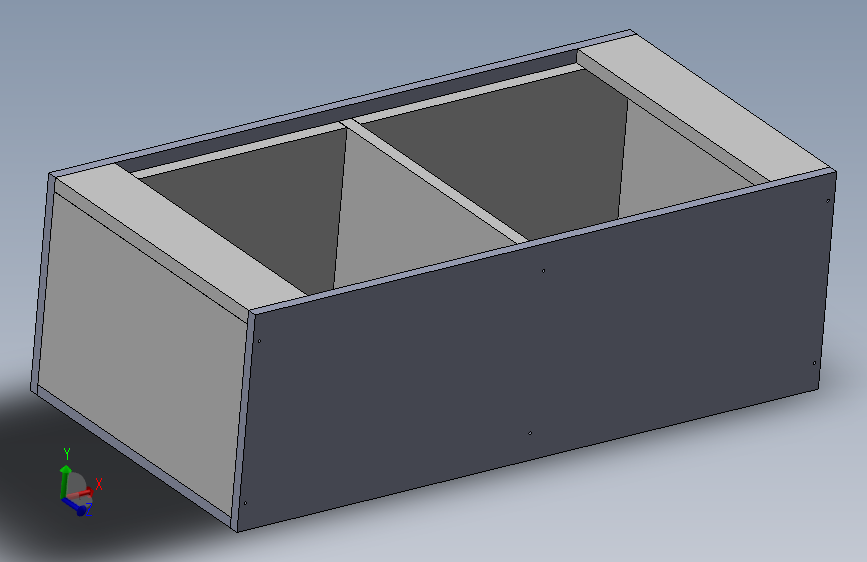The height and width of the screenshot is (562, 867).
Task: Select the bottom-center hole on front panel
Action: [x=530, y=433]
